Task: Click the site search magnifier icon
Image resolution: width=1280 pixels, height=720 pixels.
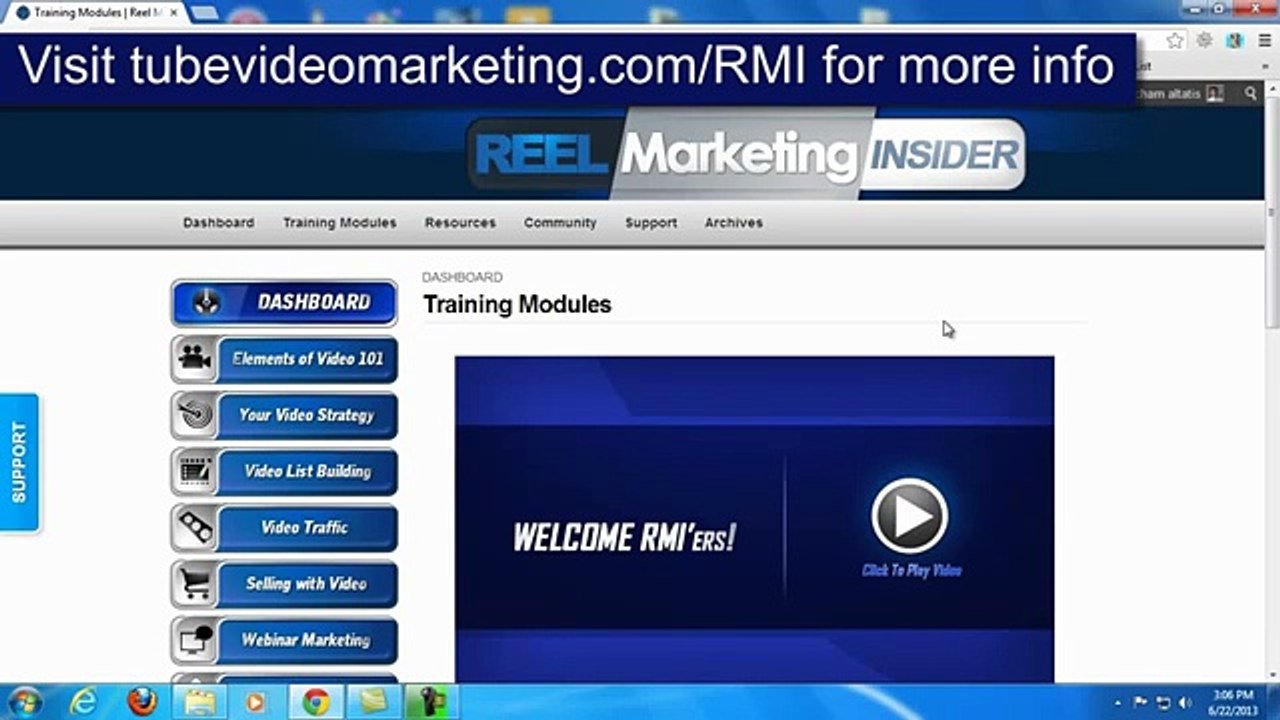Action: (1251, 93)
